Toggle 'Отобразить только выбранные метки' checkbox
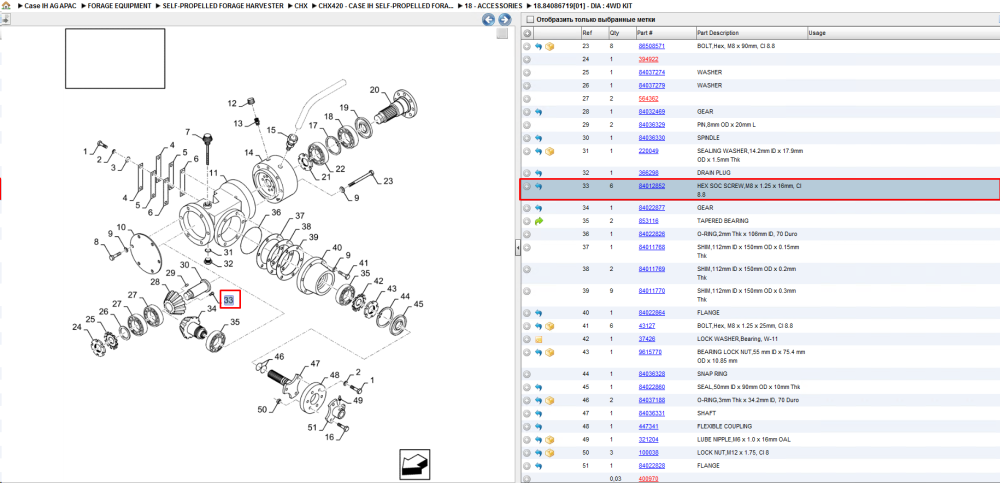 (x=531, y=20)
